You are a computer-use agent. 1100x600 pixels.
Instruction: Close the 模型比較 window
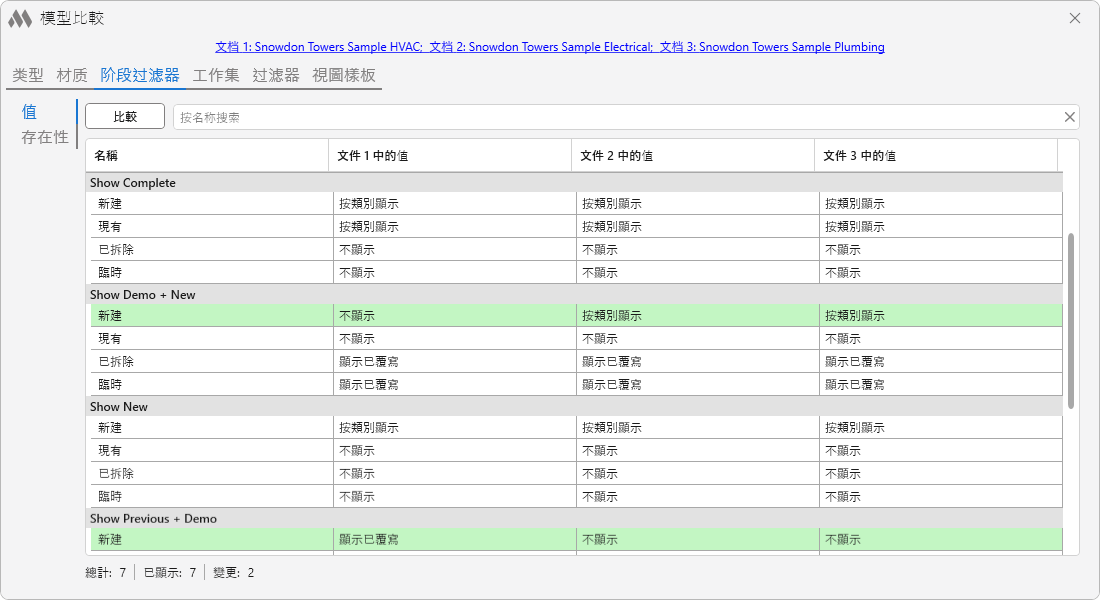1075,18
